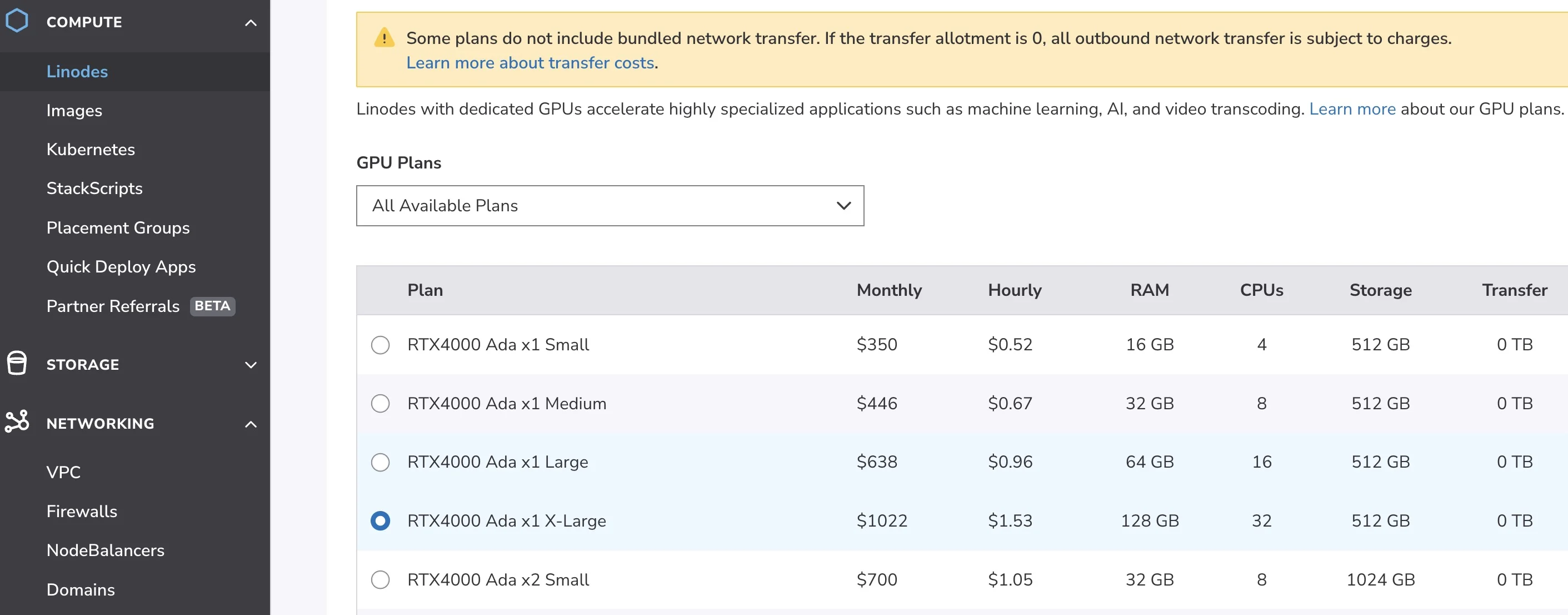The height and width of the screenshot is (615, 1568).
Task: Select RTX4000 Ada x1 Medium radio button
Action: pyautogui.click(x=381, y=403)
